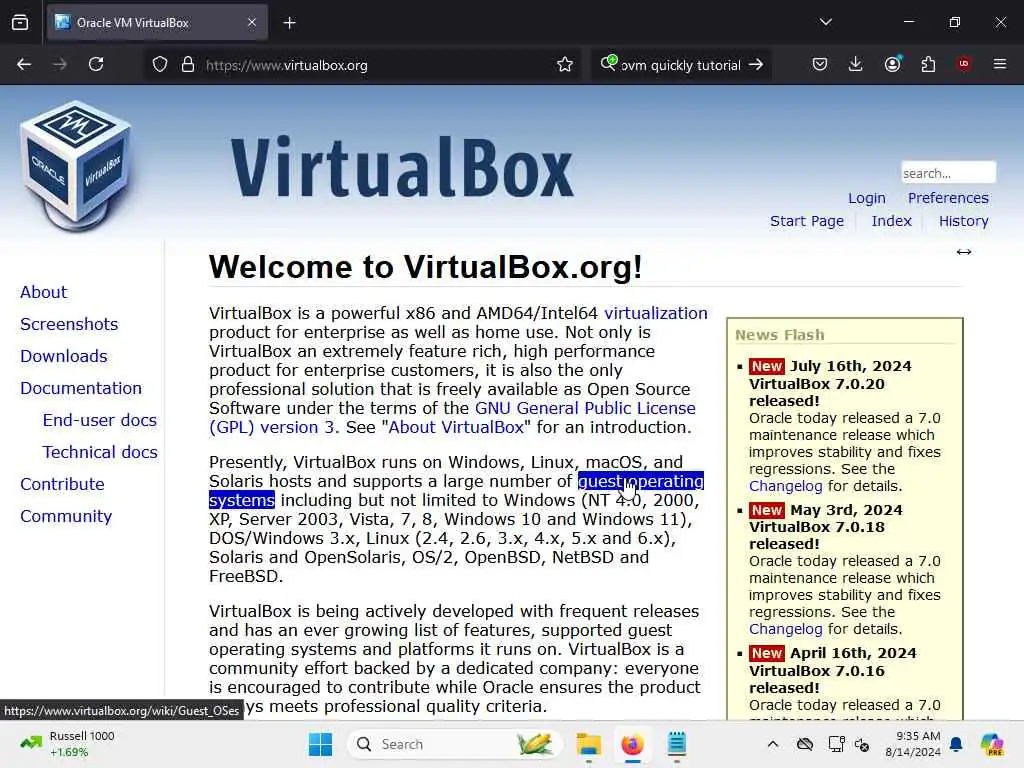
Task: Open the 9:35 AM clock and date
Action: [x=912, y=744]
